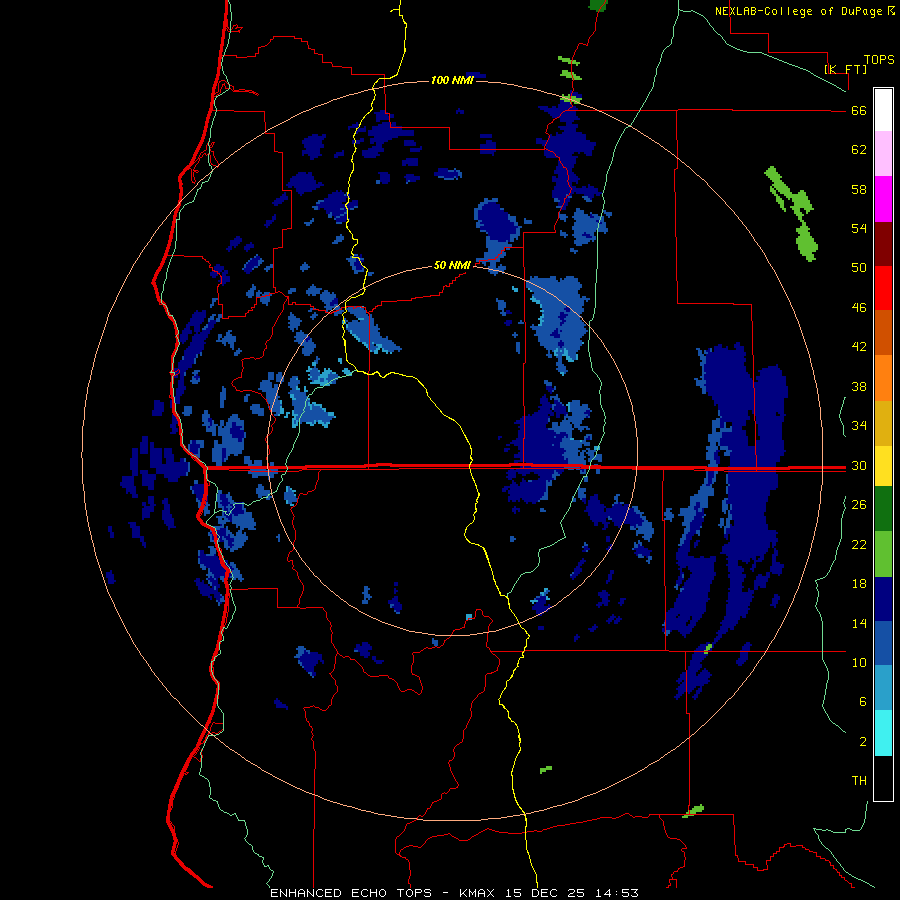Click the 14:53 timestamp

[x=617, y=893]
